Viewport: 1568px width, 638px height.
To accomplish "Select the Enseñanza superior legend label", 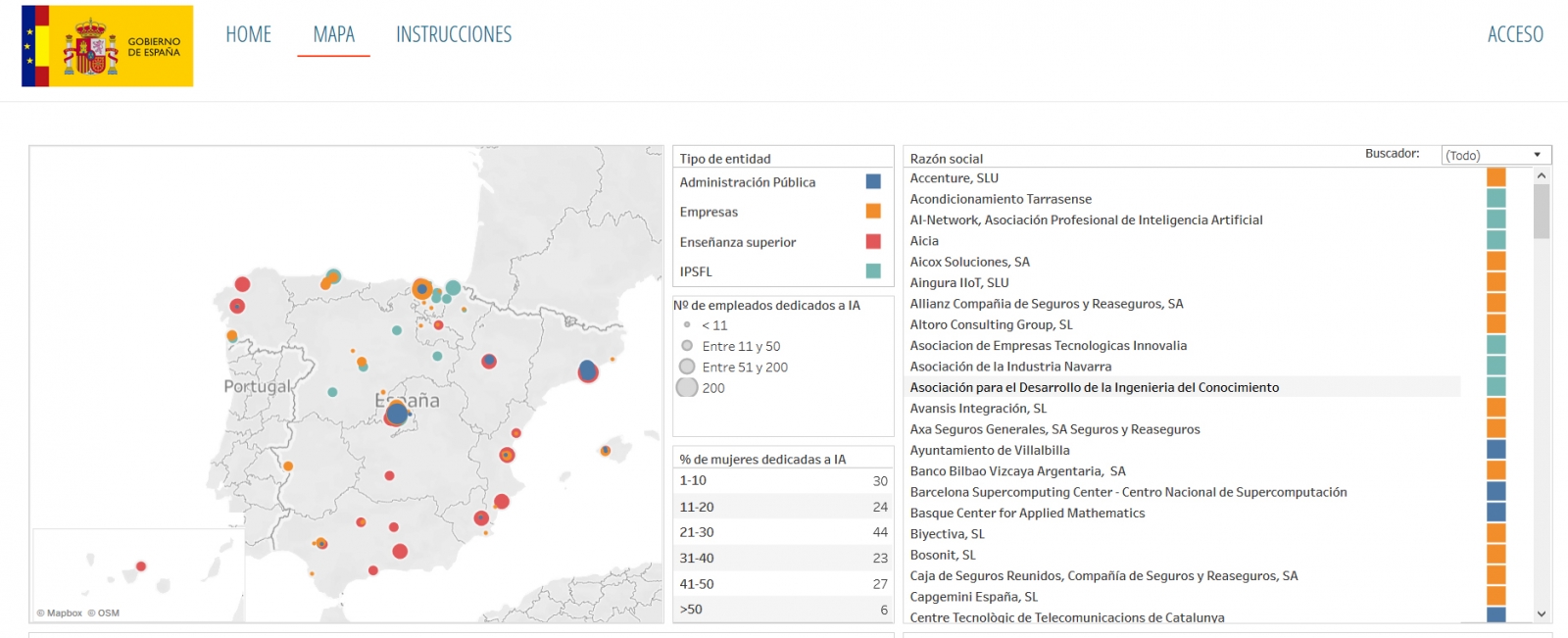I will pos(738,242).
